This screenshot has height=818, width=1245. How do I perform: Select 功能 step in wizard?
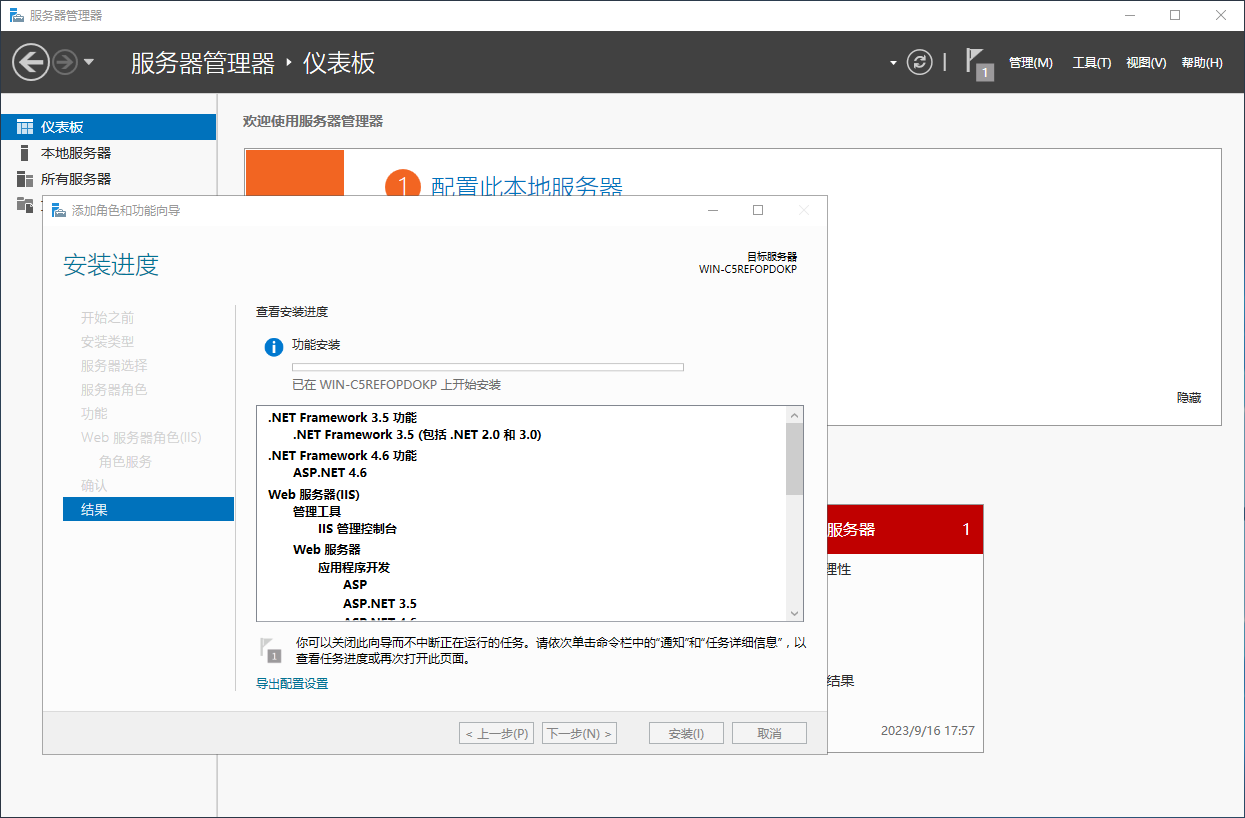(x=94, y=414)
